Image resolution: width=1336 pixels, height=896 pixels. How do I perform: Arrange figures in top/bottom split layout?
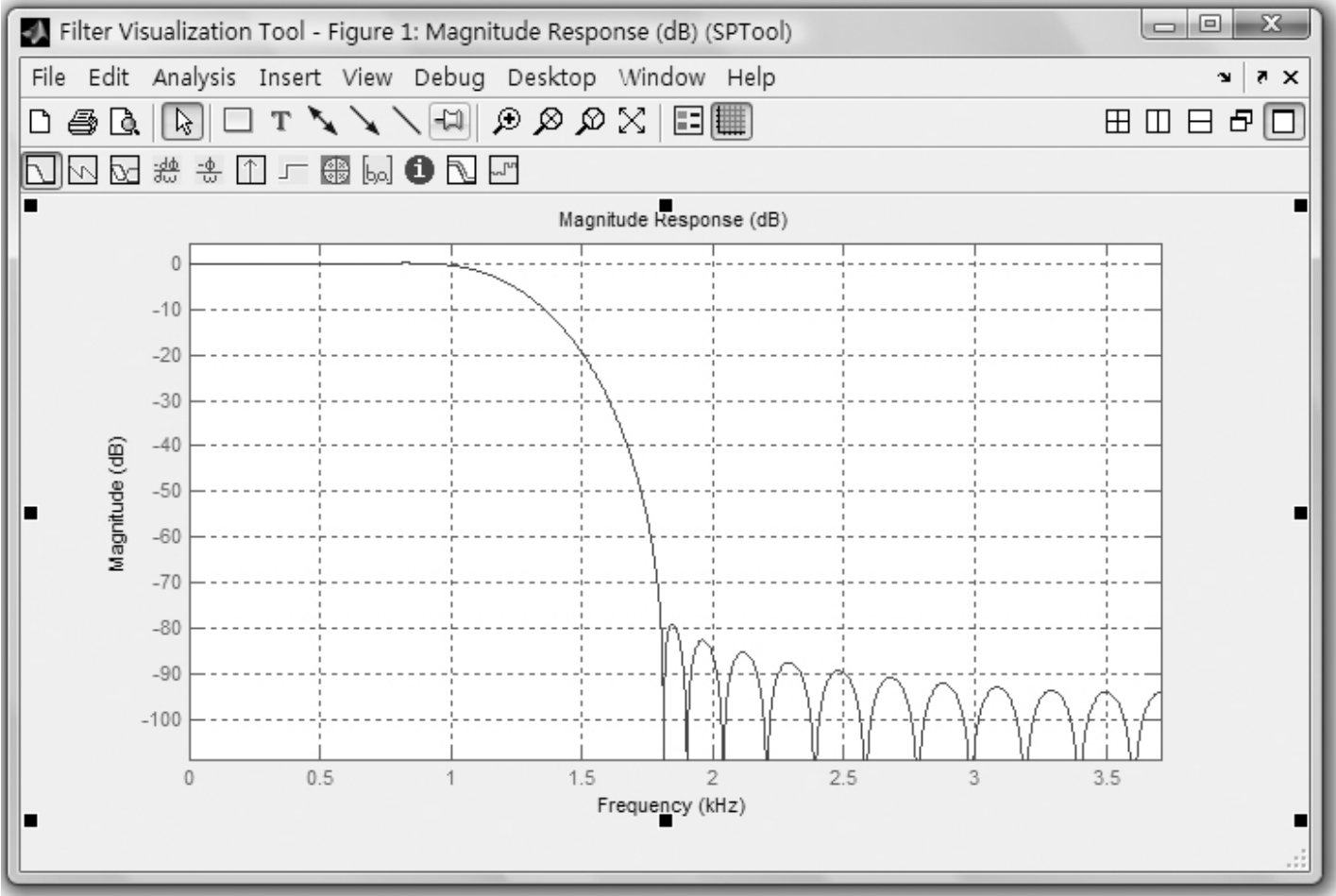[x=1200, y=122]
